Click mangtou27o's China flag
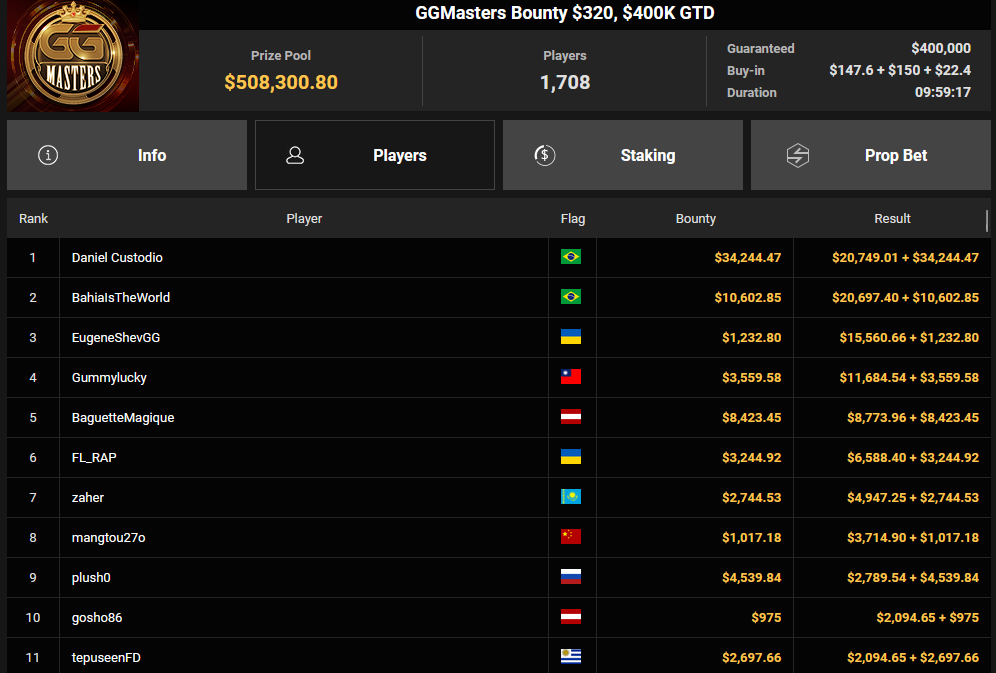The height and width of the screenshot is (673, 996). [x=570, y=536]
